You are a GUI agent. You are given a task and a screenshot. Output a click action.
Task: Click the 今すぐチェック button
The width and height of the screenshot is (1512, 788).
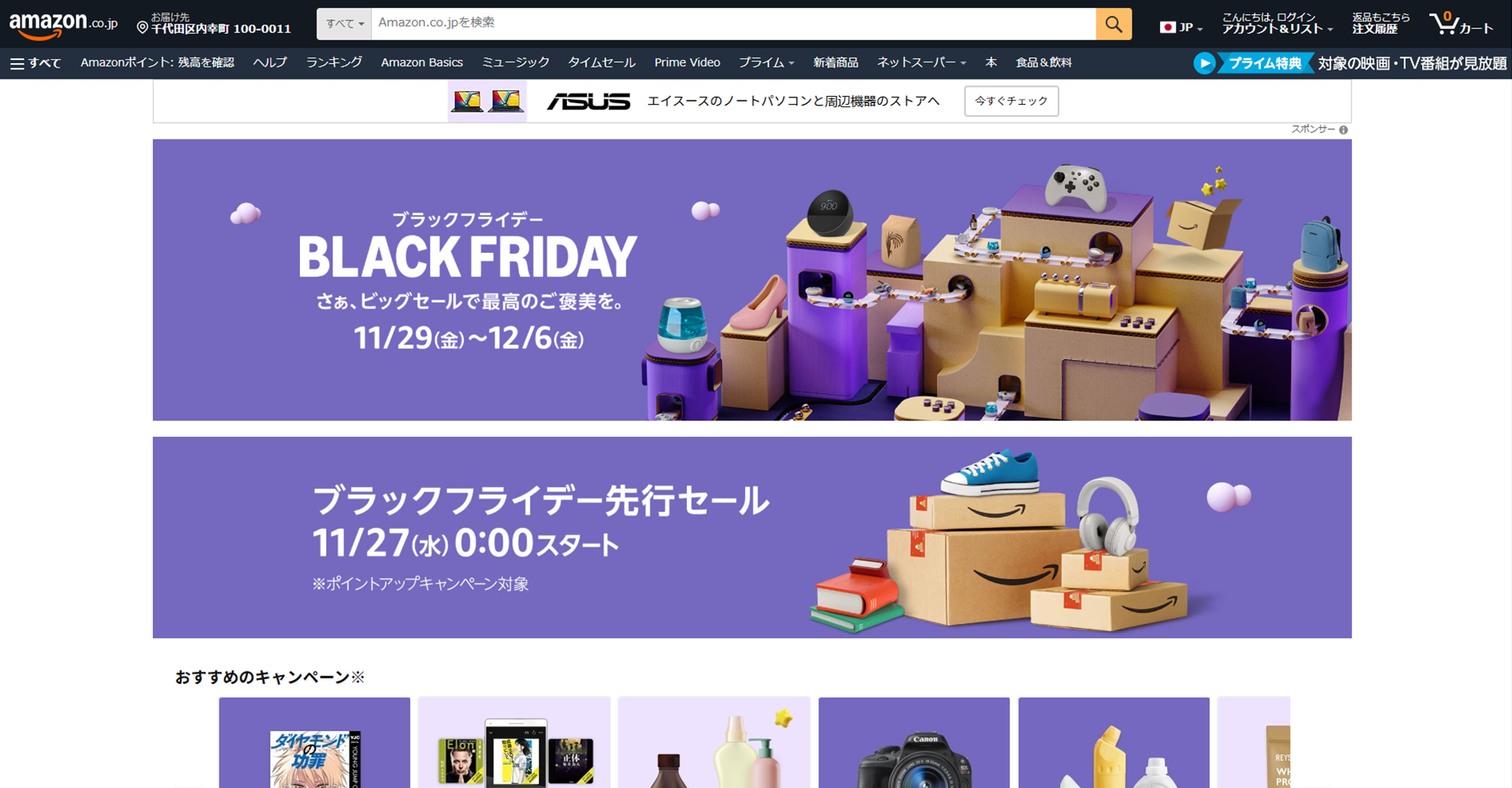pos(1011,101)
